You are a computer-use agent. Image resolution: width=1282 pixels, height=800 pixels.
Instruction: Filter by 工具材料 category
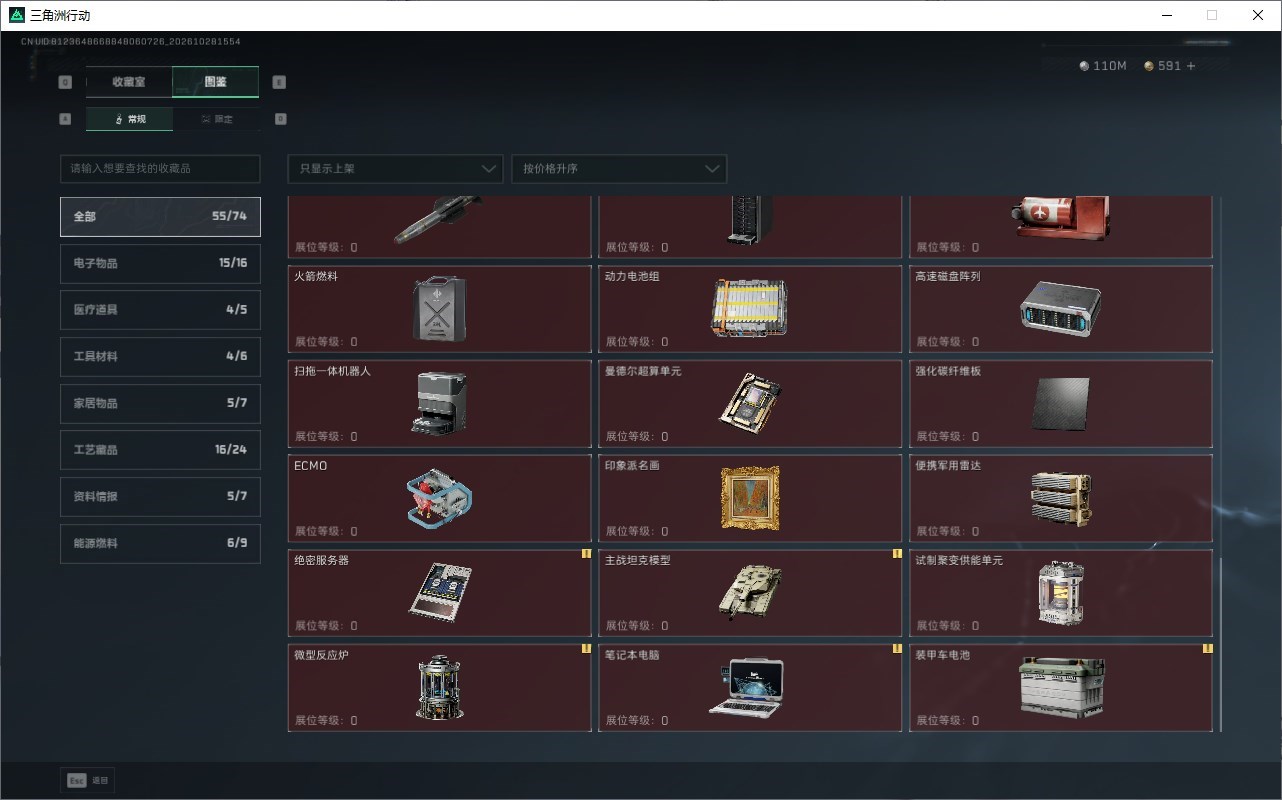pos(160,357)
